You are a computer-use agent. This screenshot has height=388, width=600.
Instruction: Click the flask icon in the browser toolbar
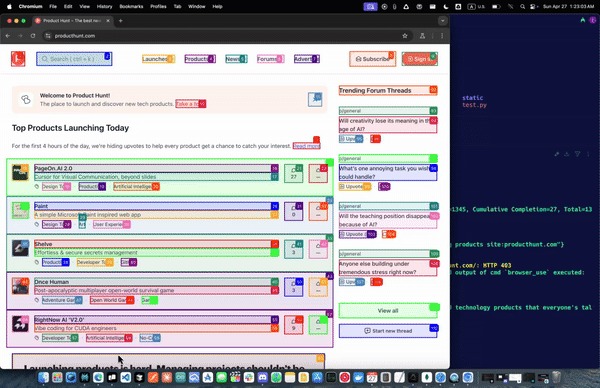tap(422, 36)
